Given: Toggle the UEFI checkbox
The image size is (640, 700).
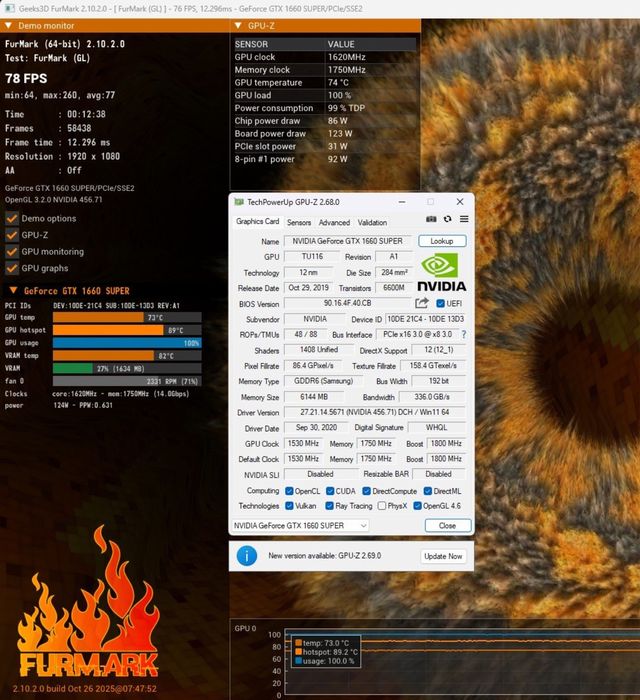Looking at the screenshot, I should (x=441, y=304).
